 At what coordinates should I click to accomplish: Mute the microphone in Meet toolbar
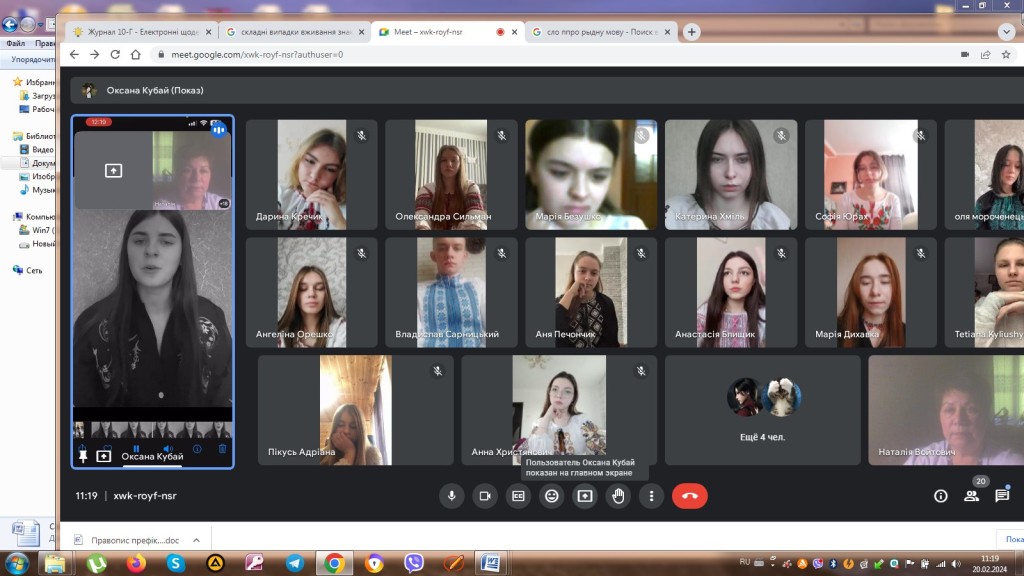(452, 495)
